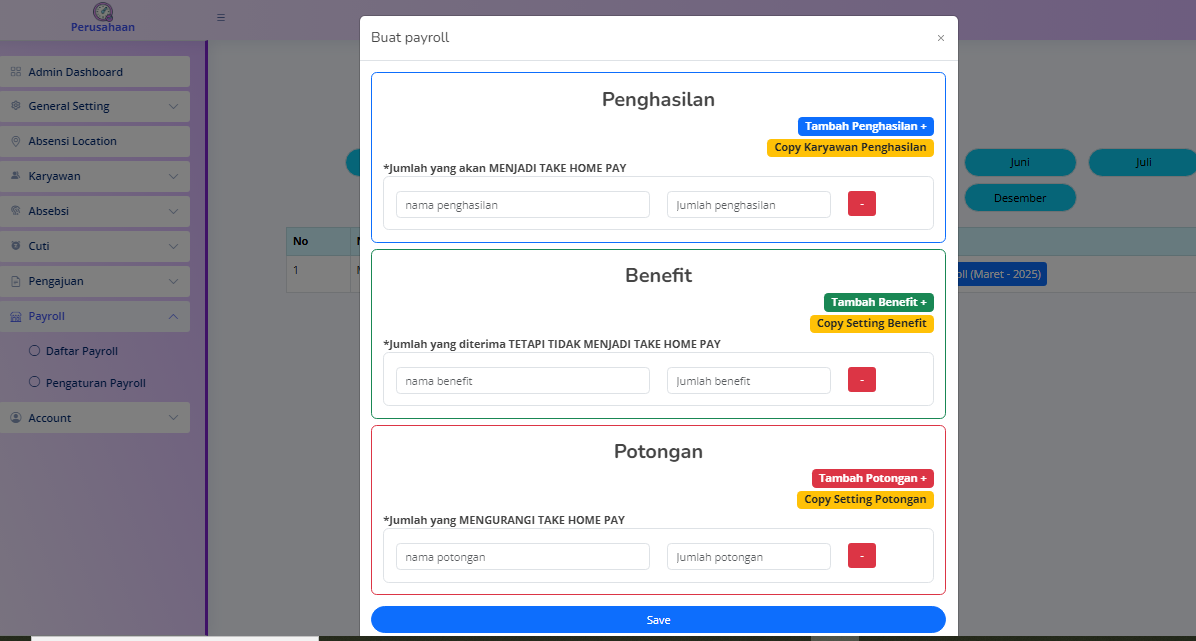Click the General Setting gear icon
Screen dimensions: 1196x641
[x=16, y=106]
